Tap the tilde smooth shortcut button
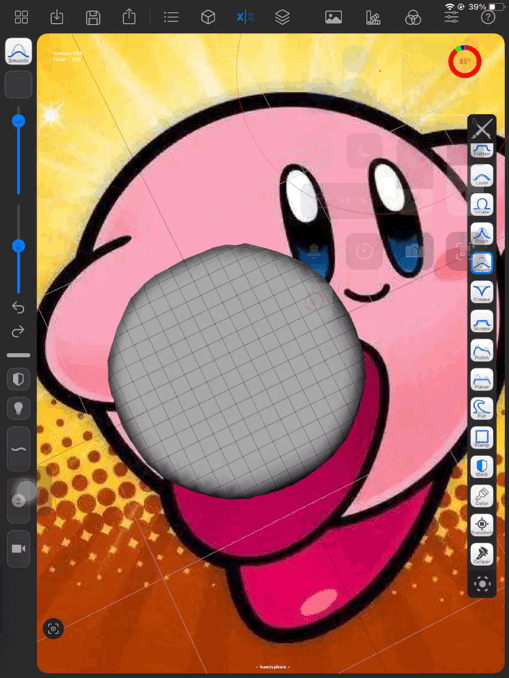The height and width of the screenshot is (678, 509). point(19,449)
